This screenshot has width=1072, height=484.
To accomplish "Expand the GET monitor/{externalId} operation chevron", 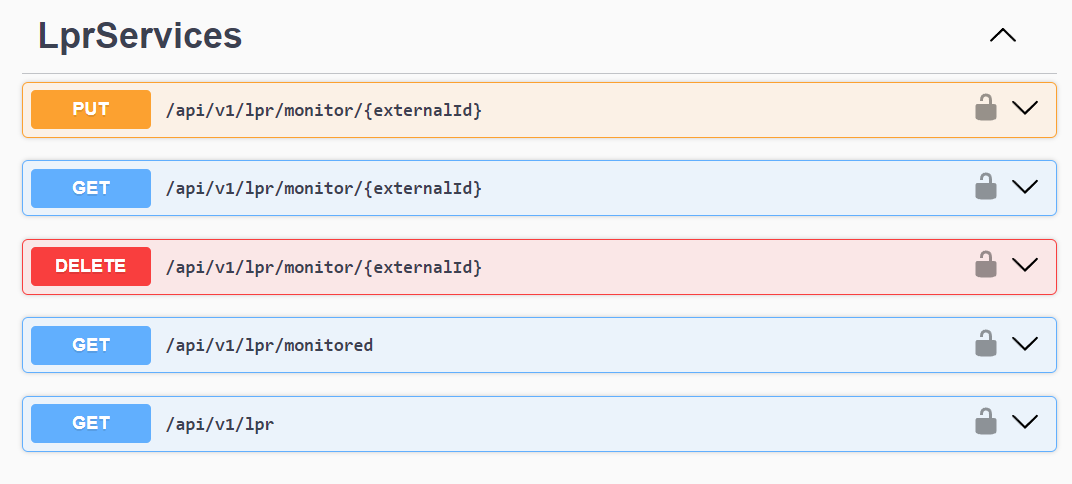I will pos(1025,186).
